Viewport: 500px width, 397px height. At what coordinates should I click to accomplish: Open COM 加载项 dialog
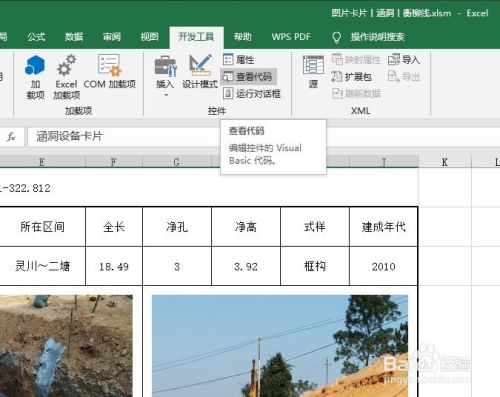point(109,72)
